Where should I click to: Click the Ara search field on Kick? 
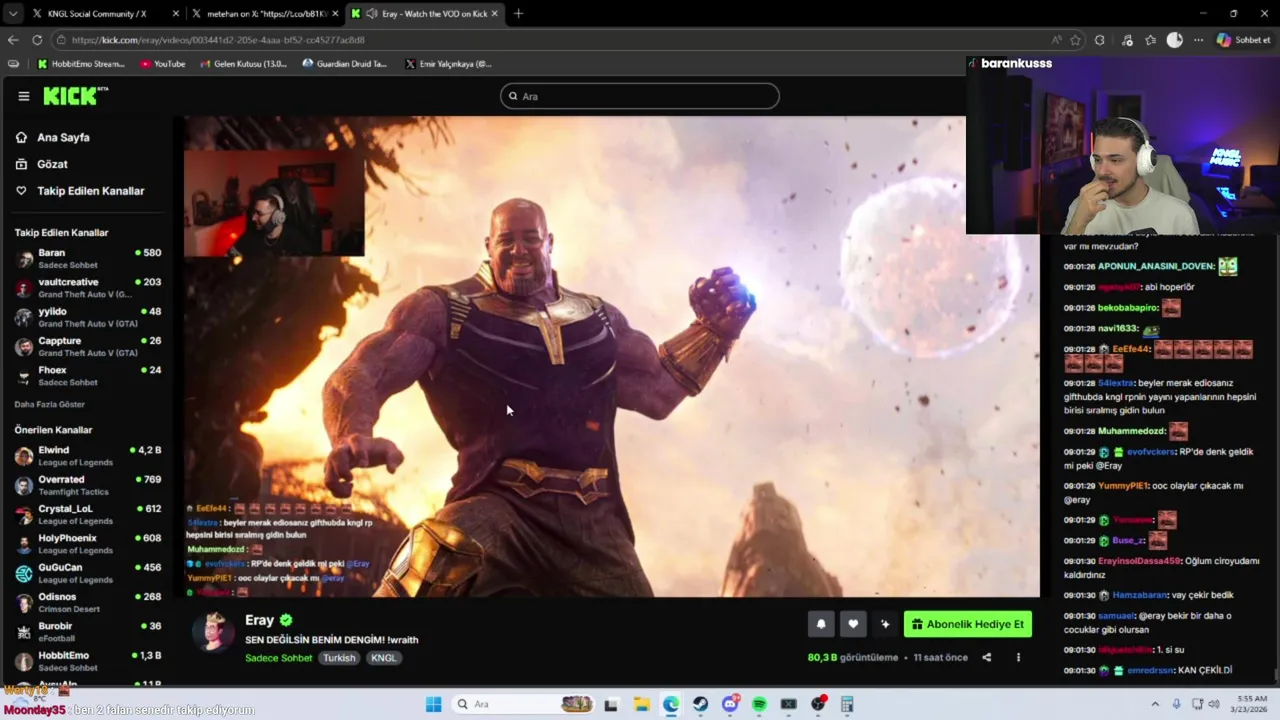click(640, 96)
